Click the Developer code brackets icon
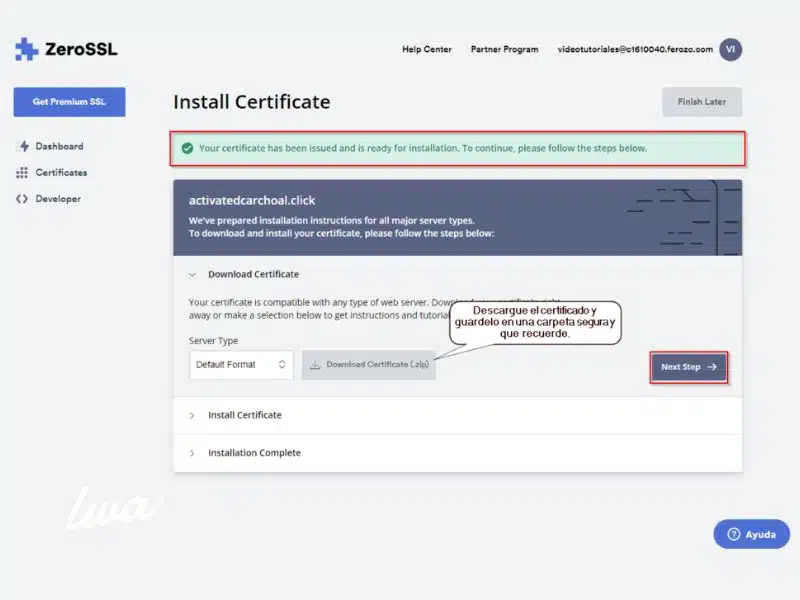800x600 pixels. (x=21, y=198)
